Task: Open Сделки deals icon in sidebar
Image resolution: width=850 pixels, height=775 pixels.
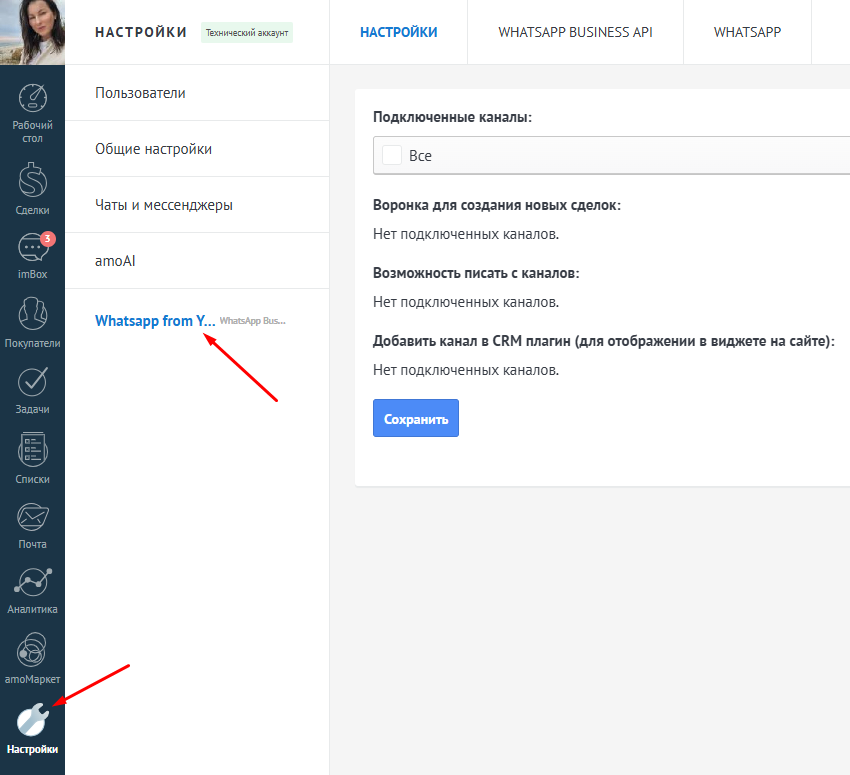Action: (x=32, y=181)
